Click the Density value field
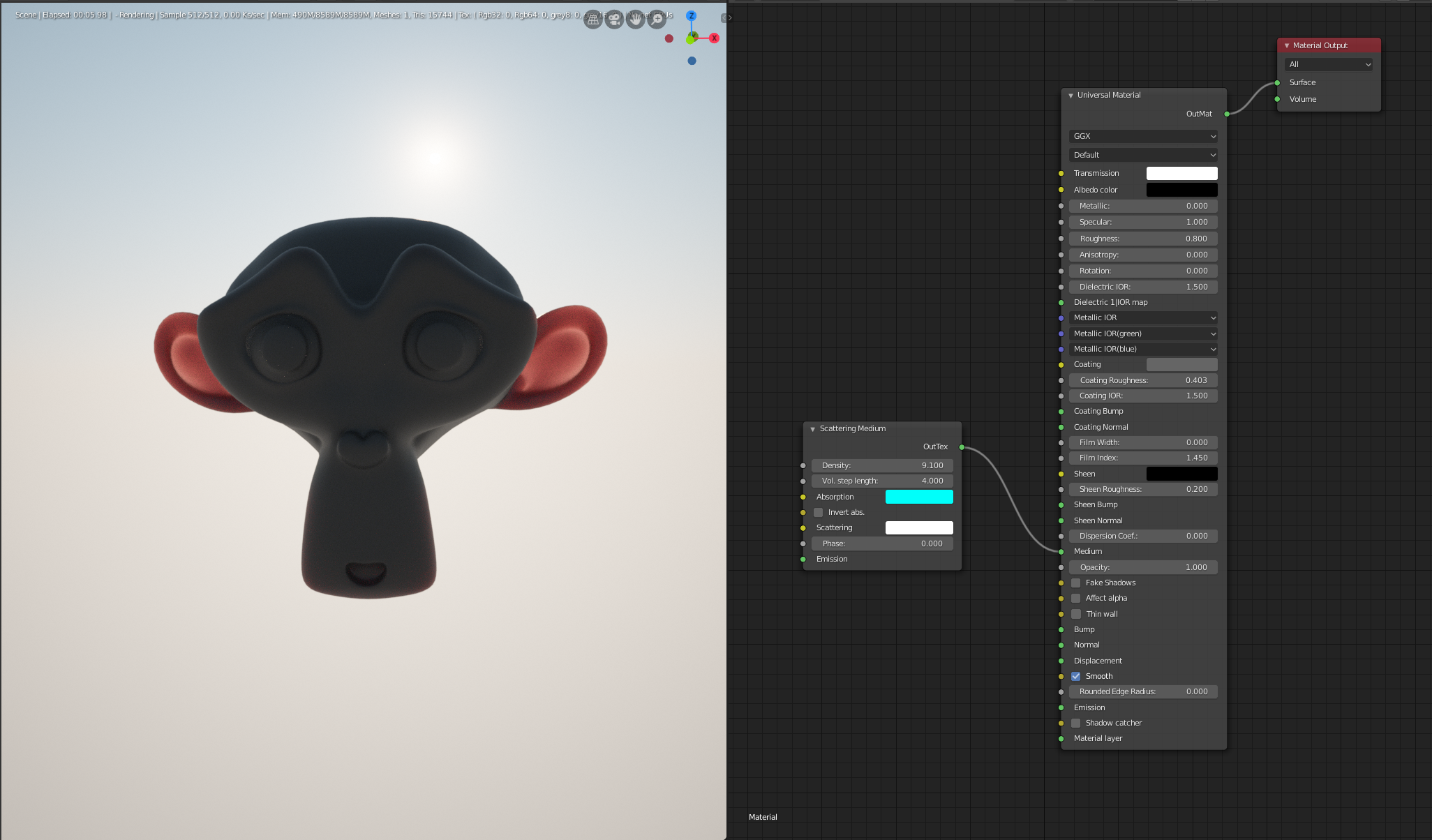Screen dimensions: 1432x840 click(882, 465)
